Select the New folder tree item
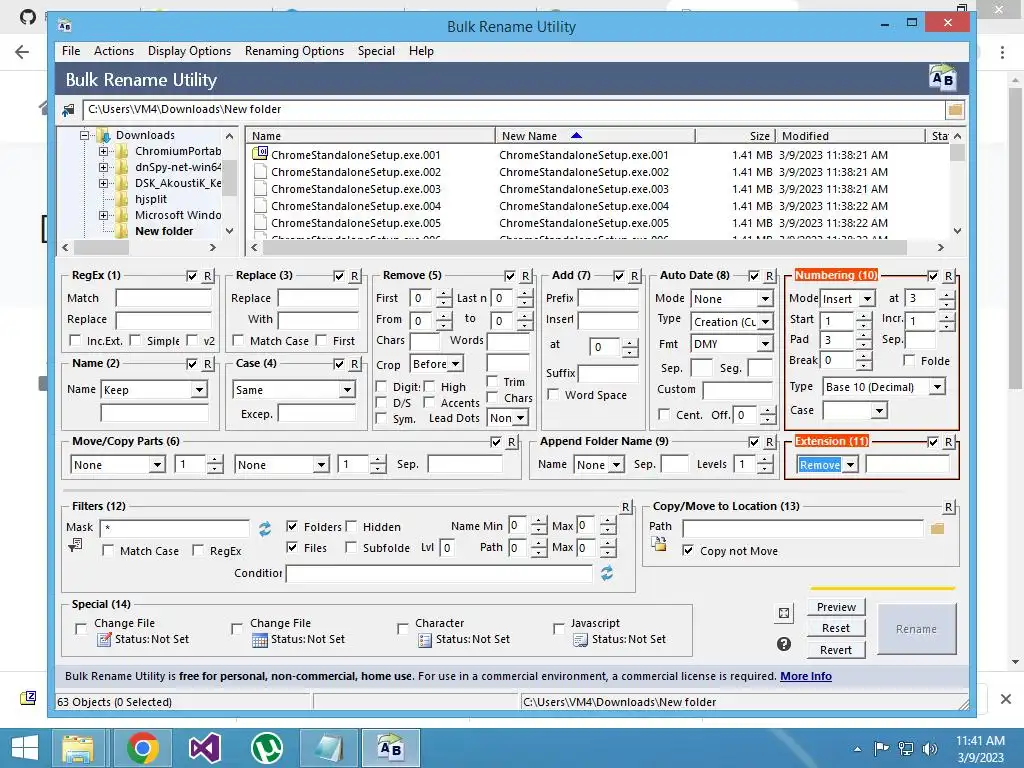This screenshot has width=1024, height=768. click(x=164, y=231)
